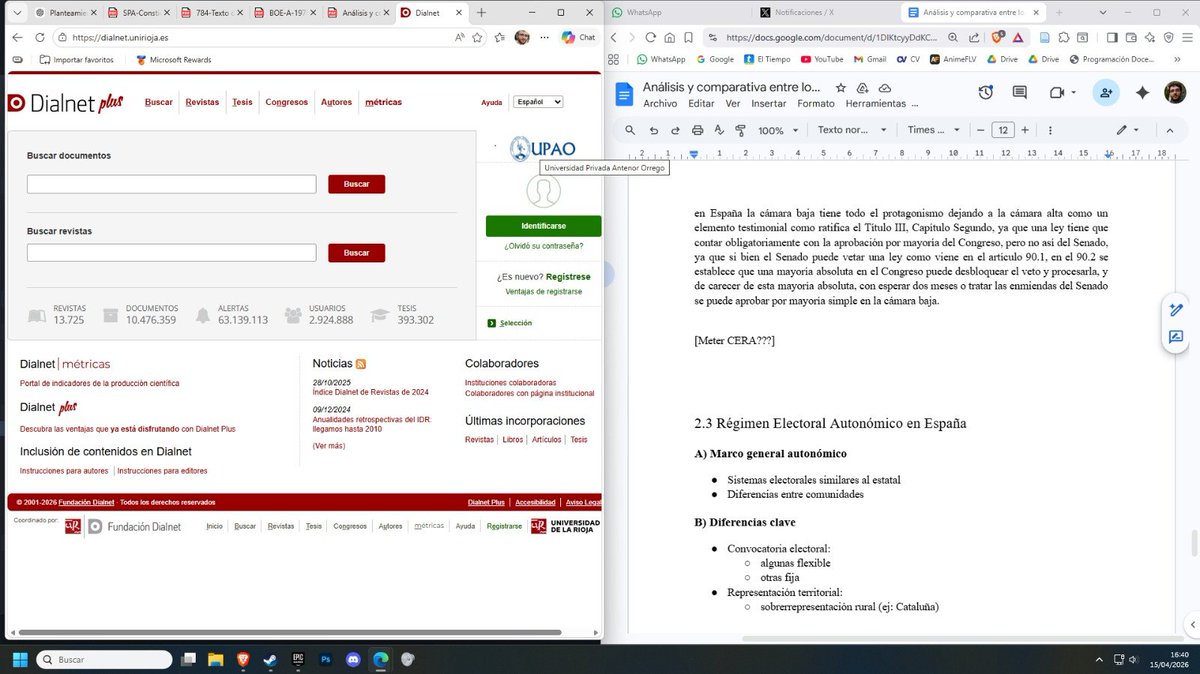Viewport: 1200px width, 674px height.
Task: Open zoom level 100% dropdown in Docs
Action: coord(776,130)
